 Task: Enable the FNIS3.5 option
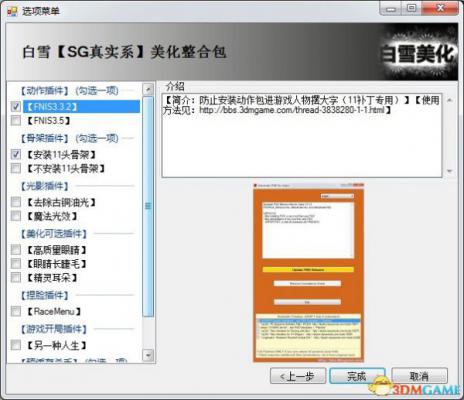(16, 120)
